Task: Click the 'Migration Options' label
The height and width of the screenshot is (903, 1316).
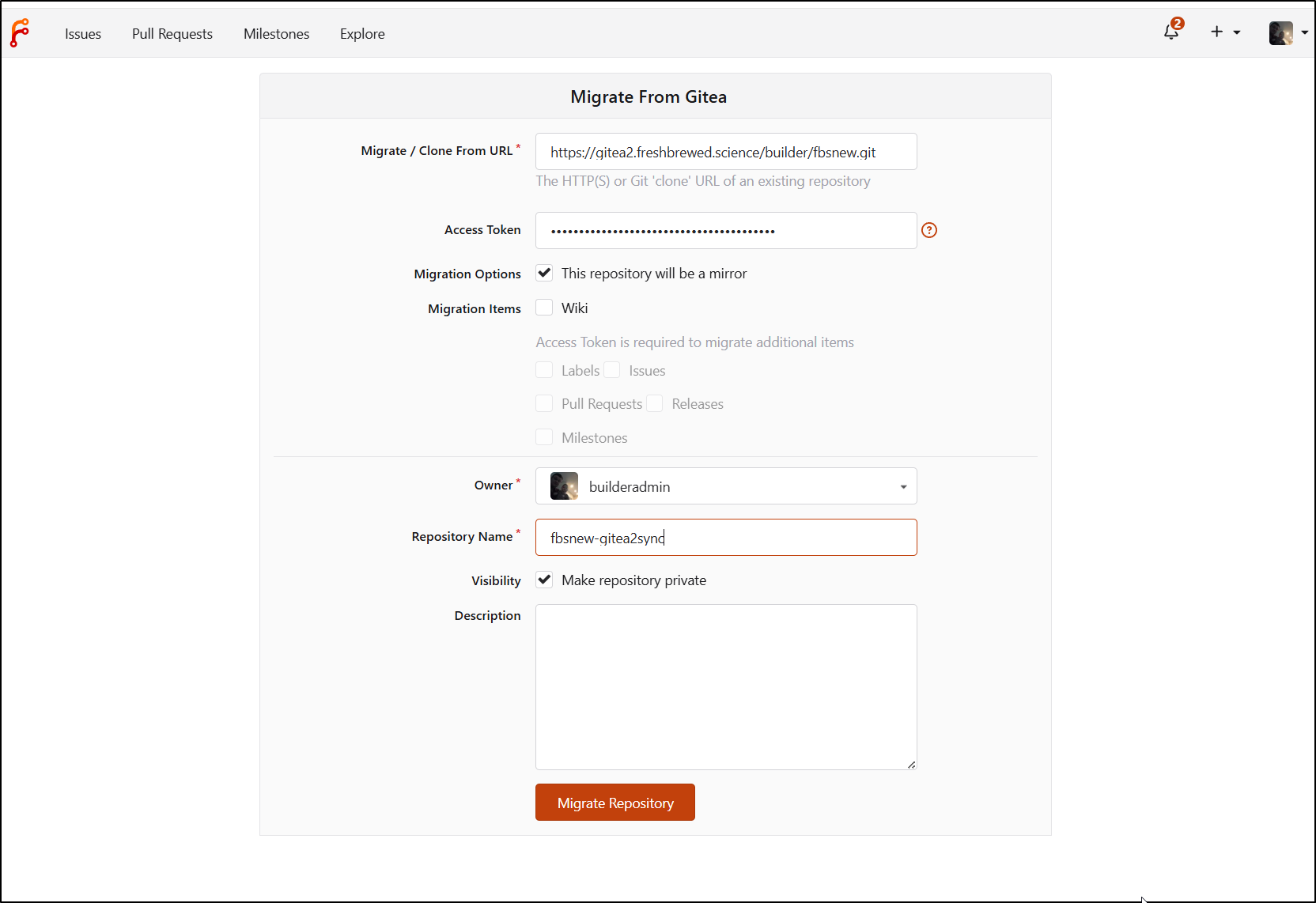Action: tap(467, 274)
